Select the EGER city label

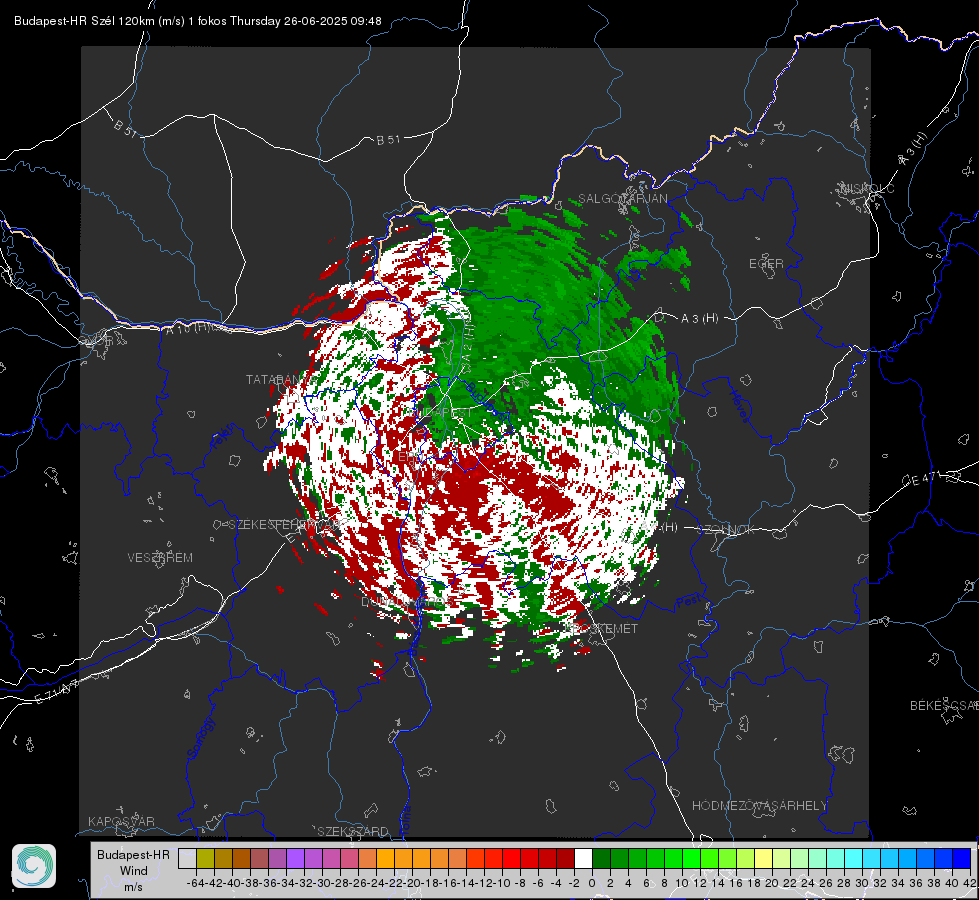tap(766, 264)
